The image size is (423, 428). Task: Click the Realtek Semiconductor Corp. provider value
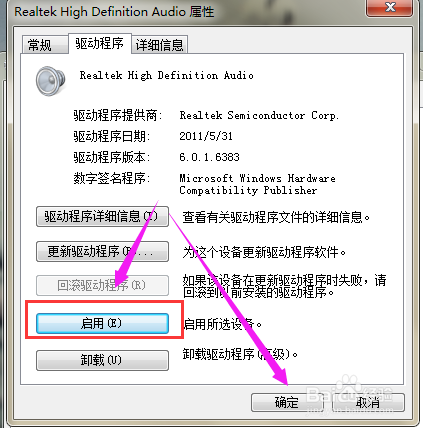(259, 116)
